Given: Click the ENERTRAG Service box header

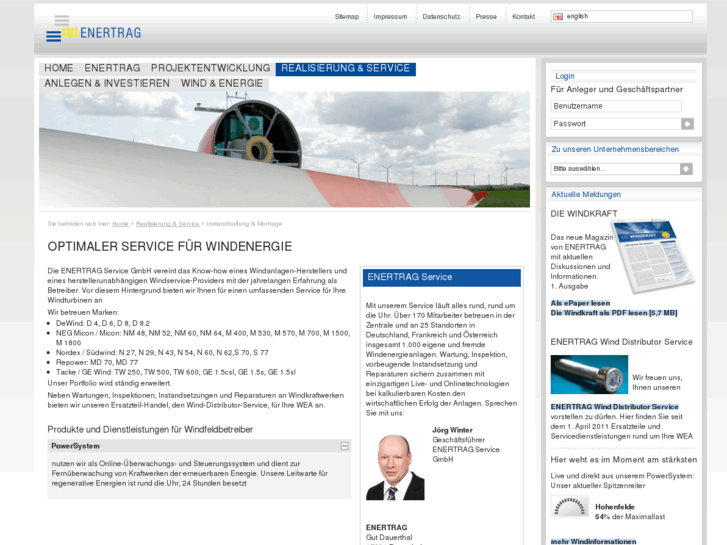Looking at the screenshot, I should coord(441,277).
